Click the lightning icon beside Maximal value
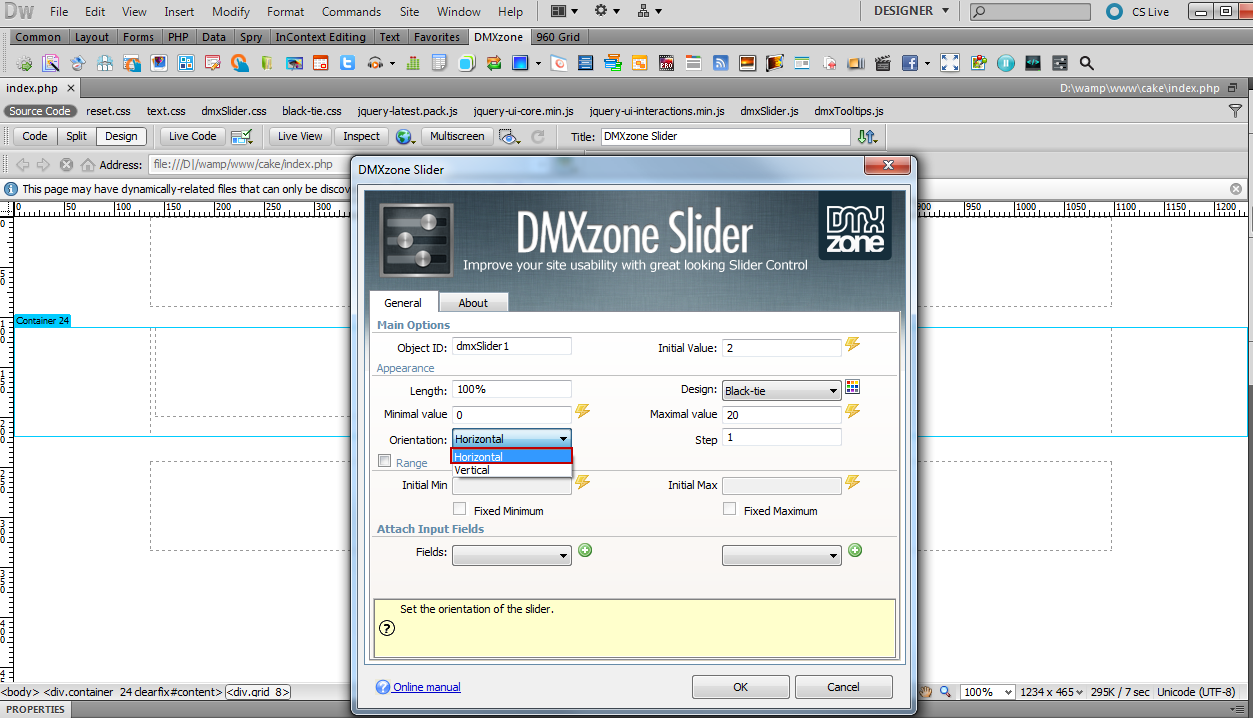Screen dimensions: 1253x718 click(x=852, y=412)
